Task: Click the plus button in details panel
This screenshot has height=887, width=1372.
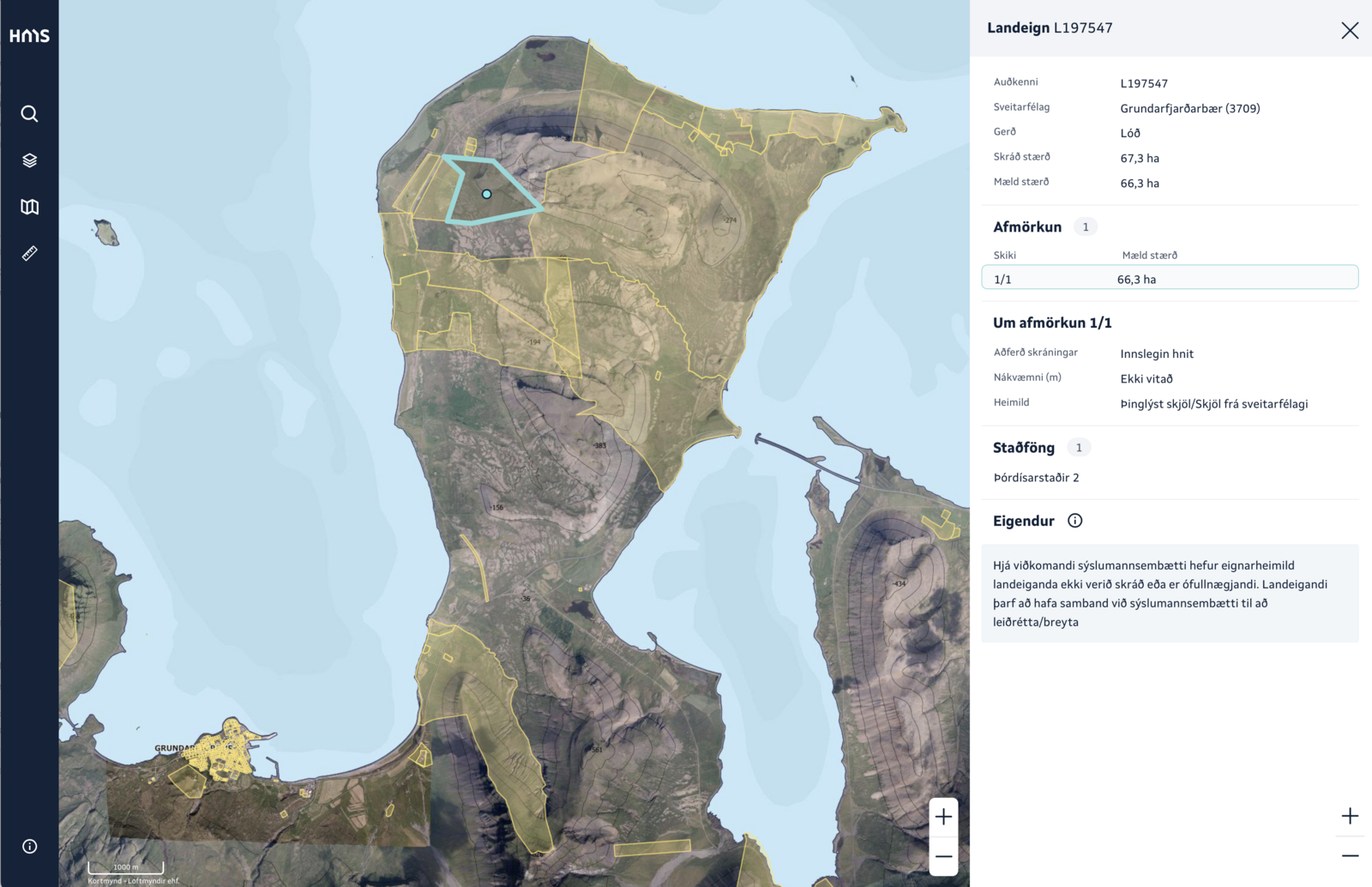Action: point(1349,816)
